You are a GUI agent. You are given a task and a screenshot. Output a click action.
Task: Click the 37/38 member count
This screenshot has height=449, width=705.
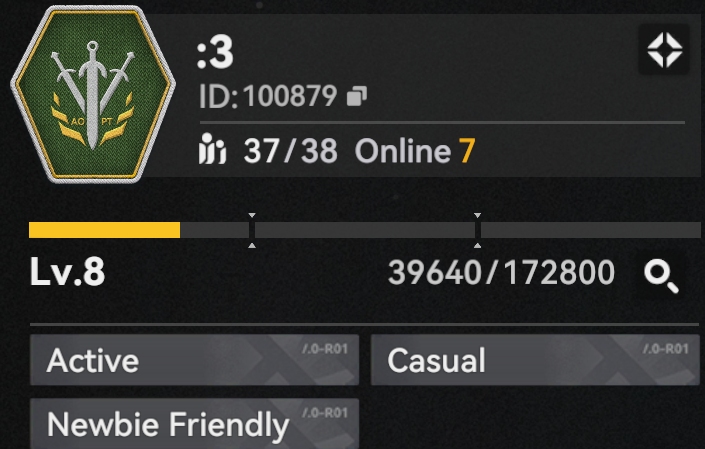290,151
